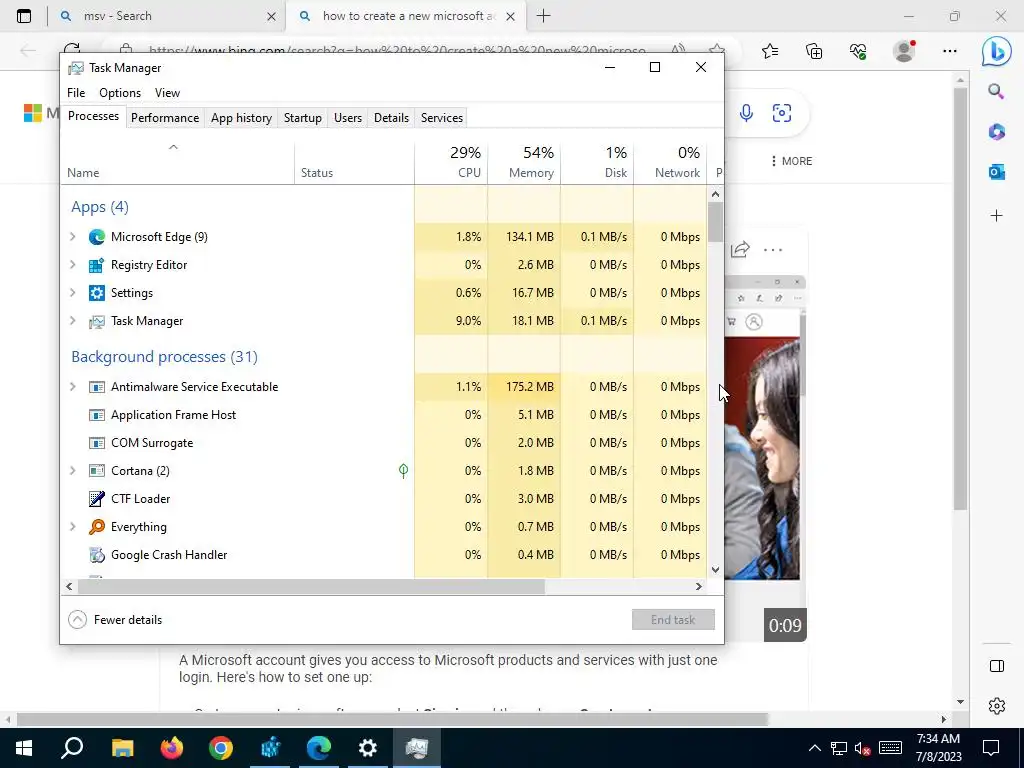1024x768 pixels.
Task: Click the muted volume tray icon
Action: (863, 748)
